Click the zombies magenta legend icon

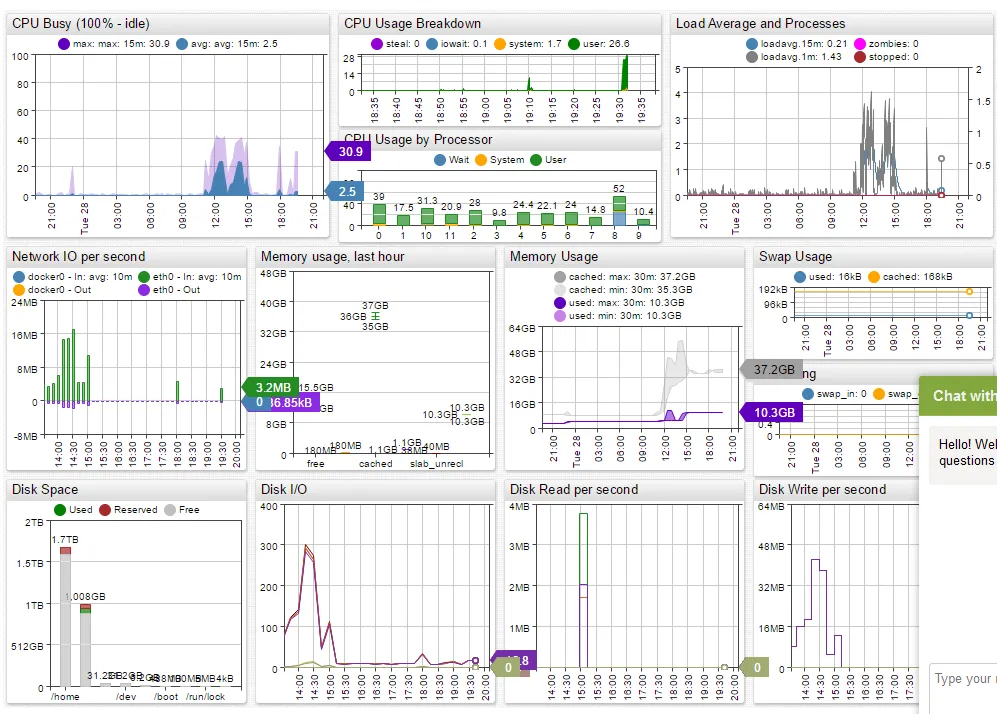860,44
